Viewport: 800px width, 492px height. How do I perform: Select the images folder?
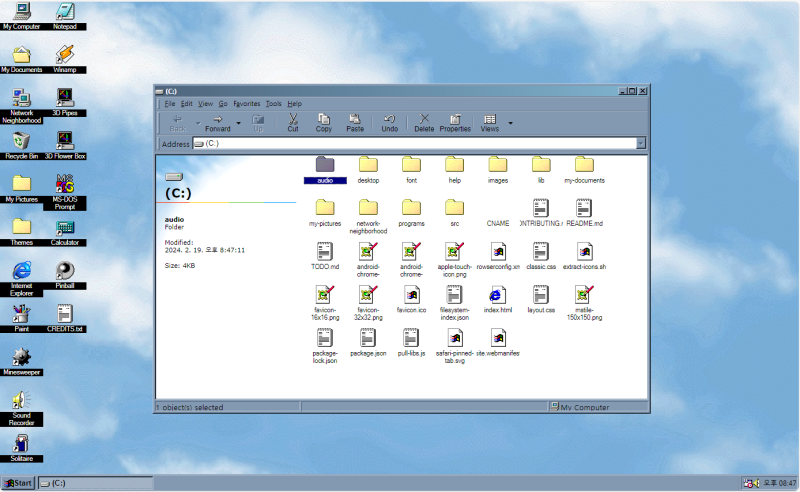point(498,170)
